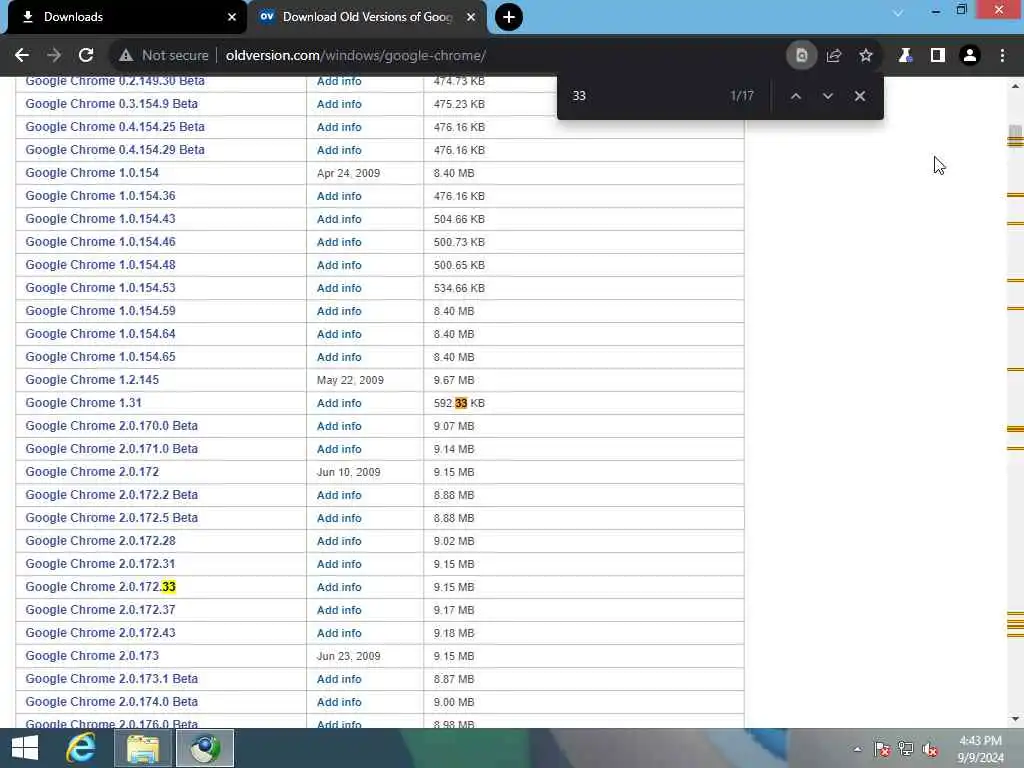Click the Chromium taskbar icon

[205, 748]
